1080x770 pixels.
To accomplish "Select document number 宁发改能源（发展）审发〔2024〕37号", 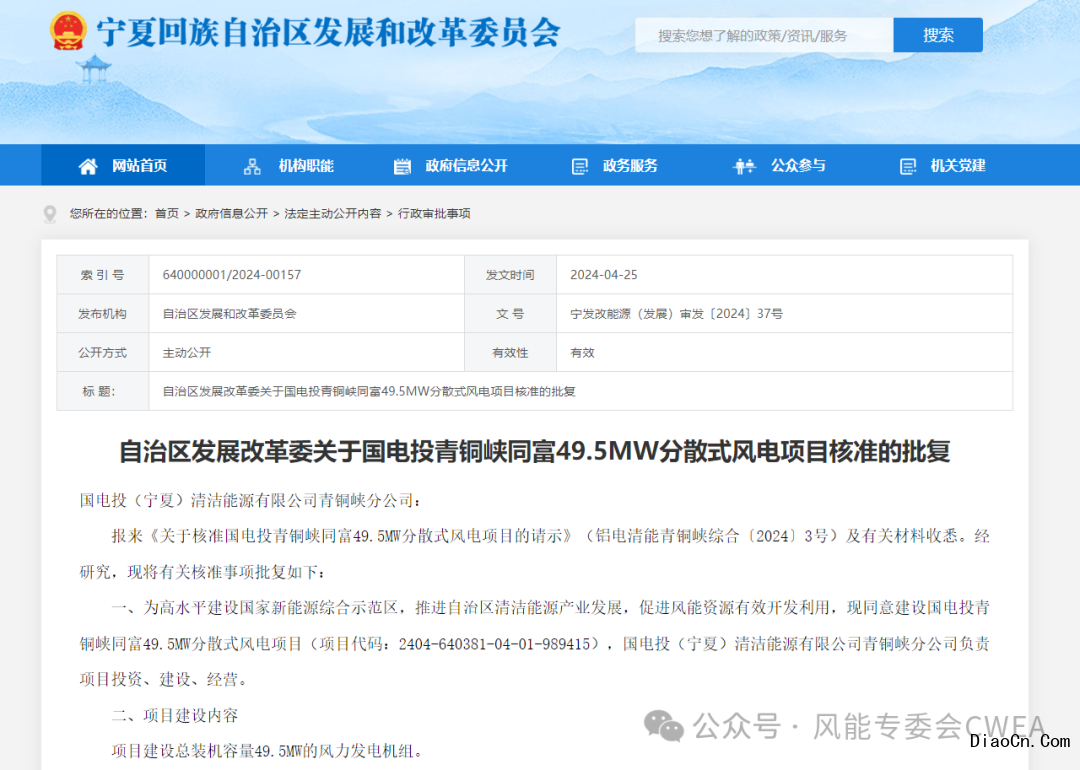I will tap(676, 314).
